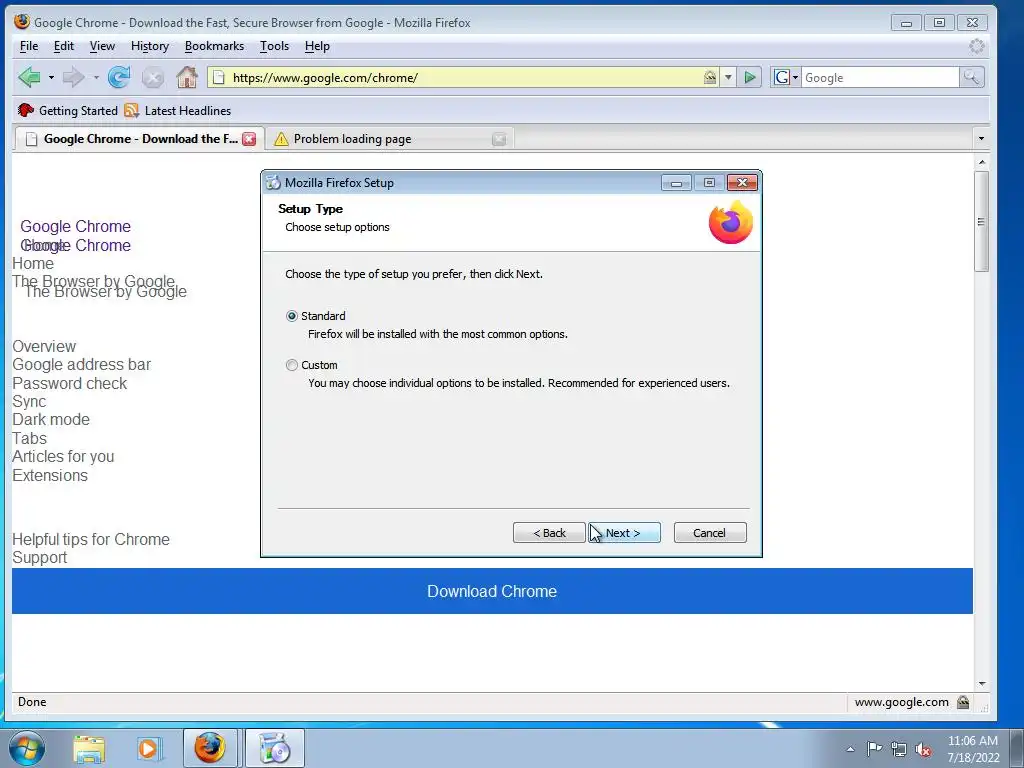This screenshot has width=1024, height=768.
Task: Open the Support link
Action: pyautogui.click(x=39, y=558)
